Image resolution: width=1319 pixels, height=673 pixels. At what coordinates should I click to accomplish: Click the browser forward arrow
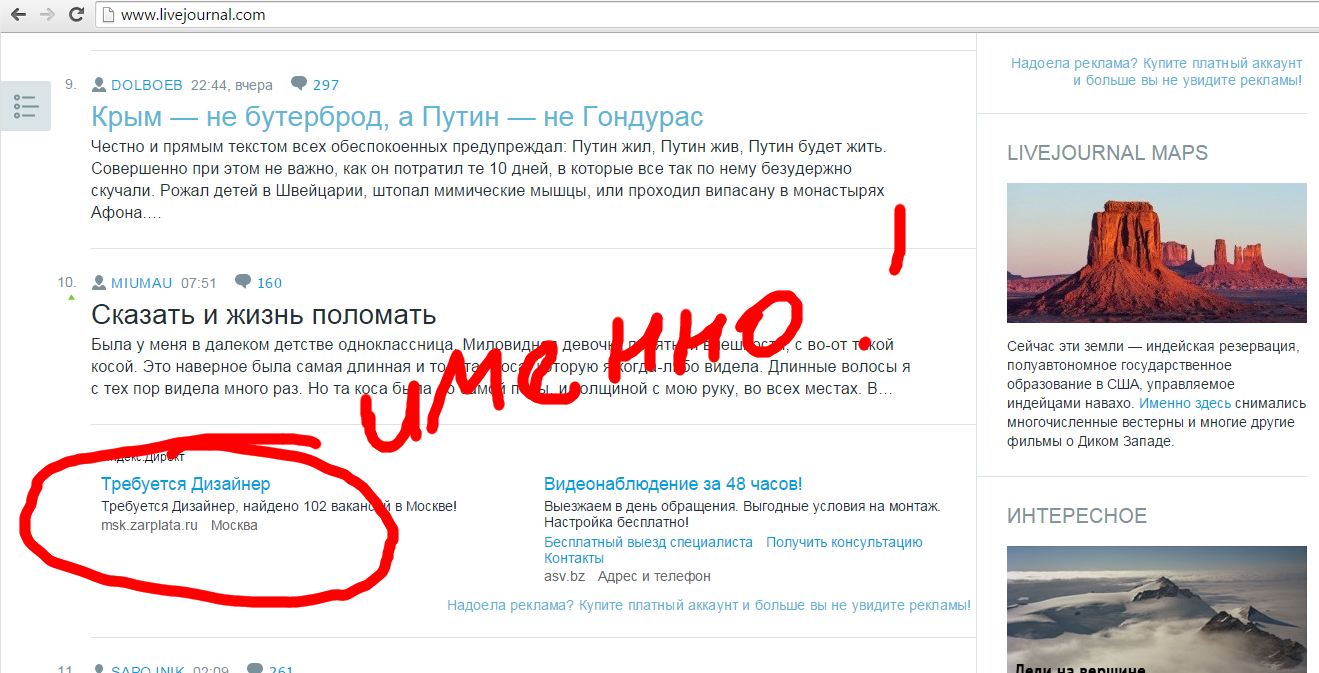click(47, 15)
